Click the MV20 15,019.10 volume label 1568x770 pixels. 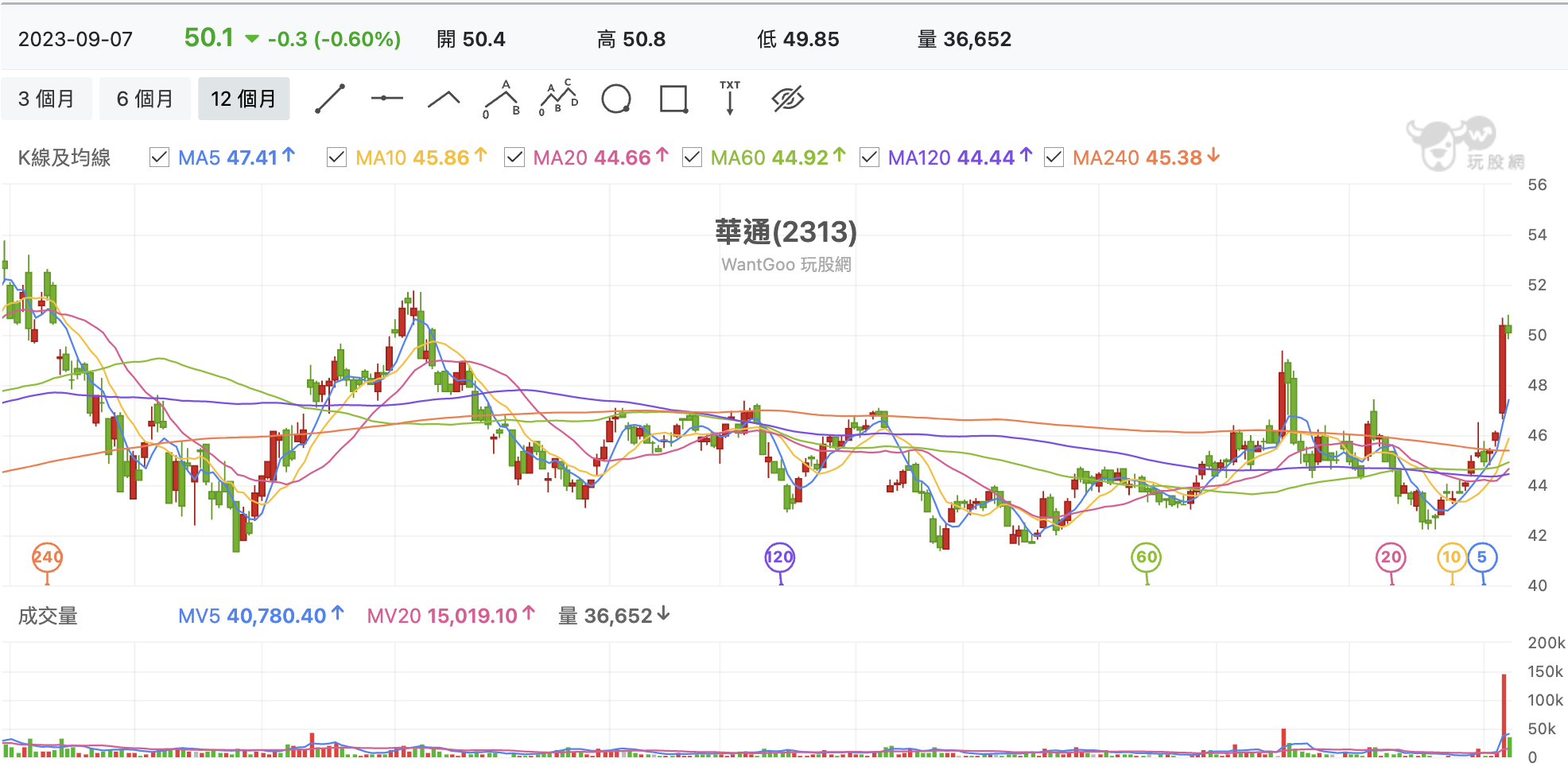pyautogui.click(x=451, y=616)
